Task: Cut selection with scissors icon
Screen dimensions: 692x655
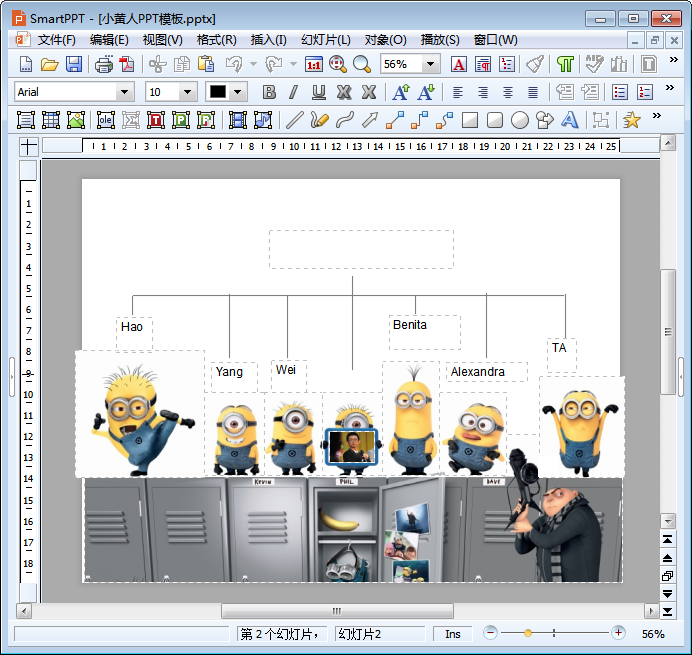Action: point(158,64)
